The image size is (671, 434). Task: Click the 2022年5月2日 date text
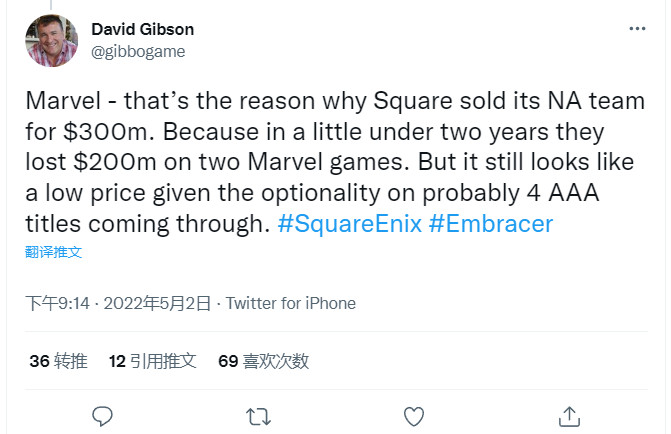tap(157, 302)
